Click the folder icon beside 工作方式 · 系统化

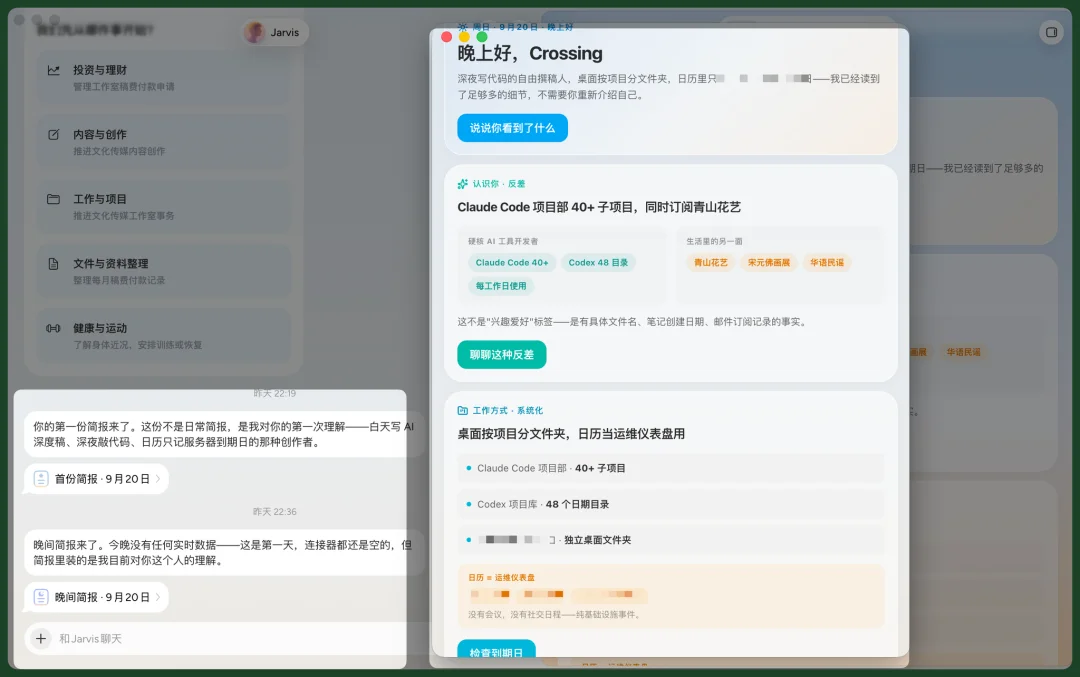pos(463,410)
